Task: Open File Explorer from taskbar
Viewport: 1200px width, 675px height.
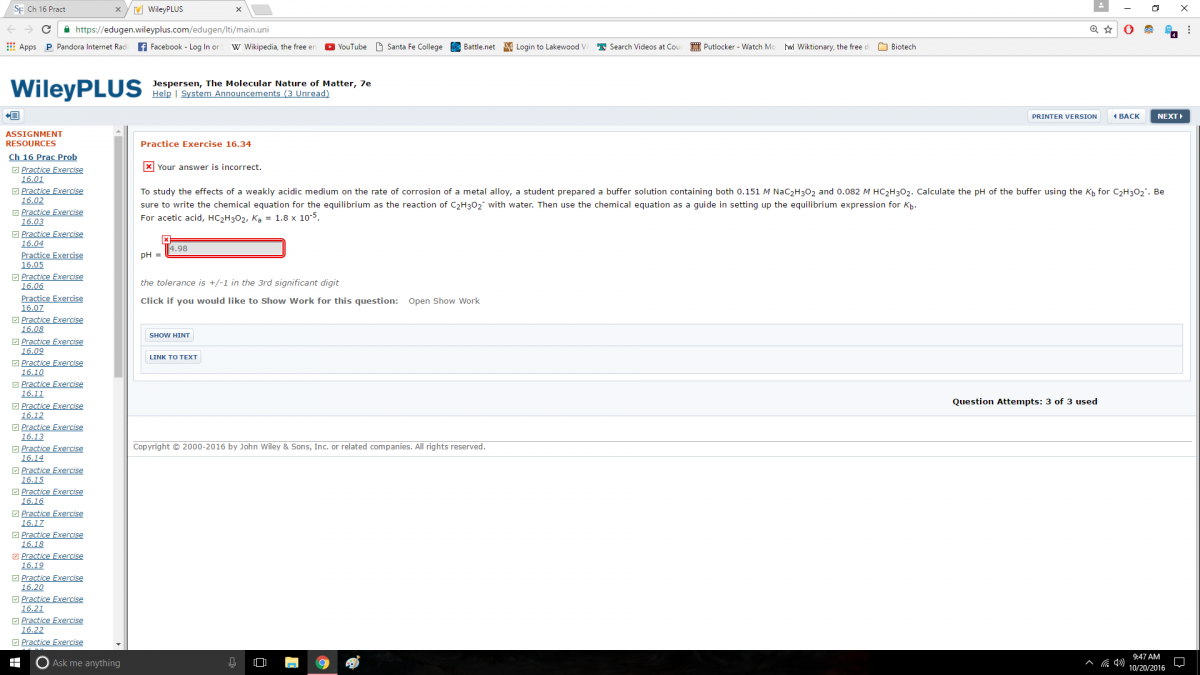Action: pos(291,662)
